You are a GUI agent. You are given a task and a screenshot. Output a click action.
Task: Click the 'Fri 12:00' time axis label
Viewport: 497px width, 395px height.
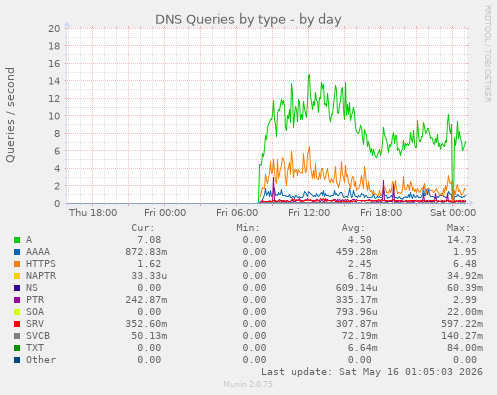click(x=309, y=213)
